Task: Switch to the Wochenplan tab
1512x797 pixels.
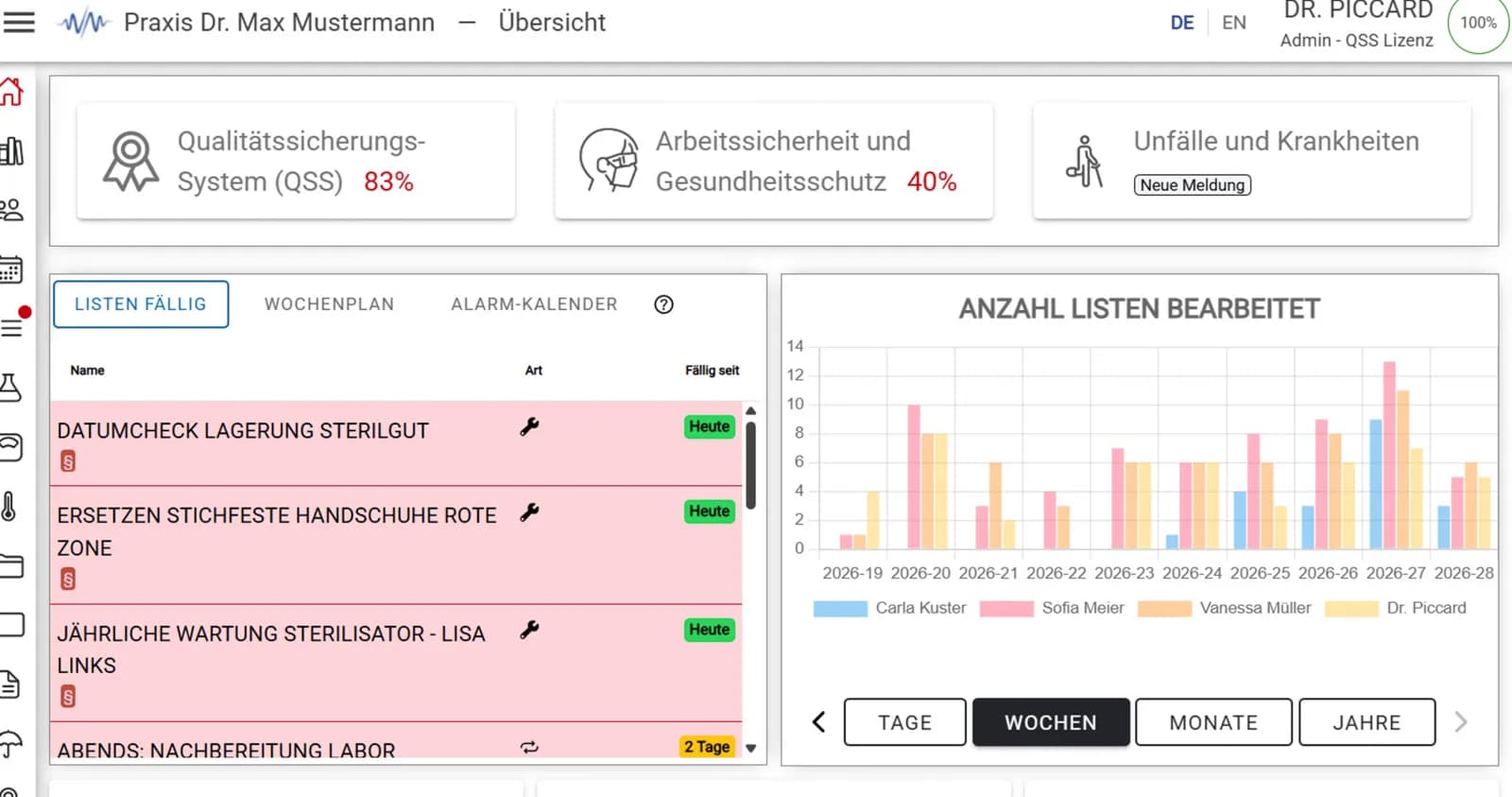Action: point(329,304)
